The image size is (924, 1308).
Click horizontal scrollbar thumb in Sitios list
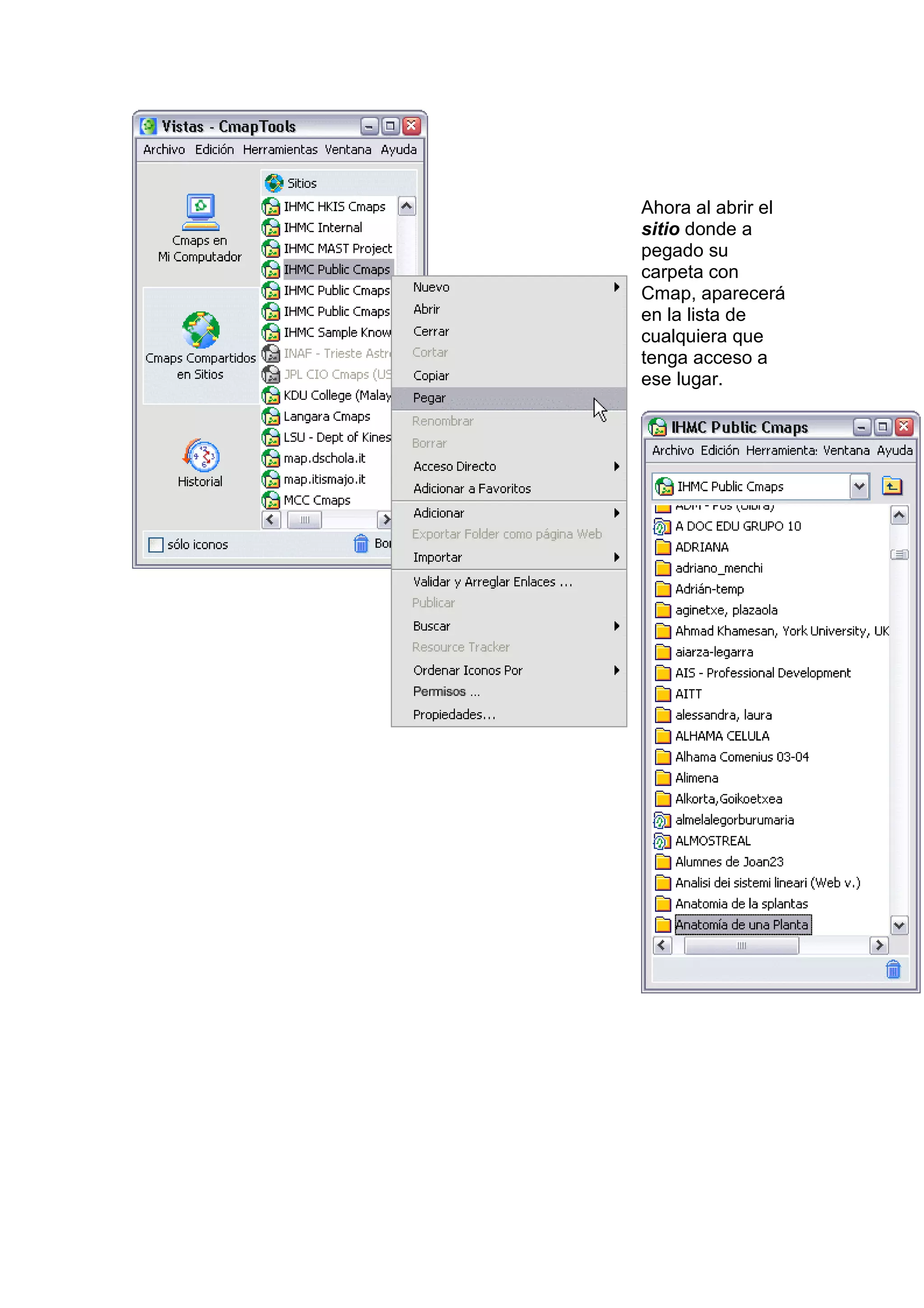pos(305,519)
